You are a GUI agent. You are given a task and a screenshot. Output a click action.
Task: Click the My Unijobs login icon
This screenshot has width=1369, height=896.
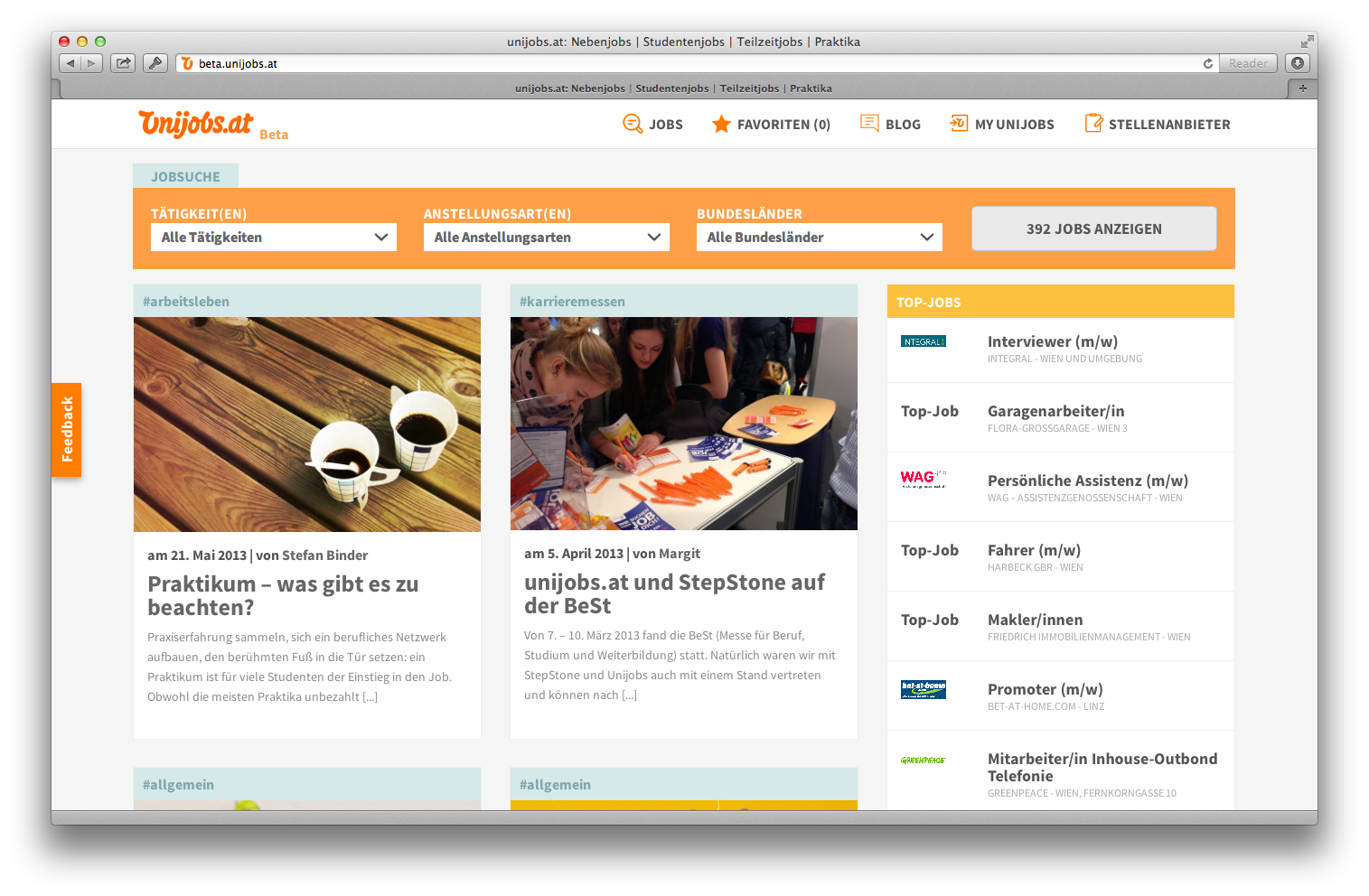959,123
